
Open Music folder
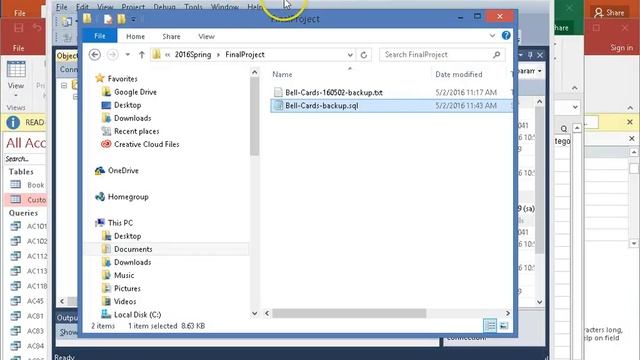[124, 275]
